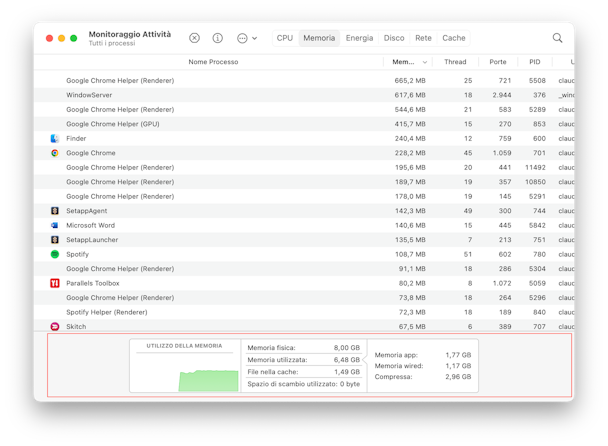The height and width of the screenshot is (446, 608).
Task: Sort by PID column header
Action: (535, 62)
